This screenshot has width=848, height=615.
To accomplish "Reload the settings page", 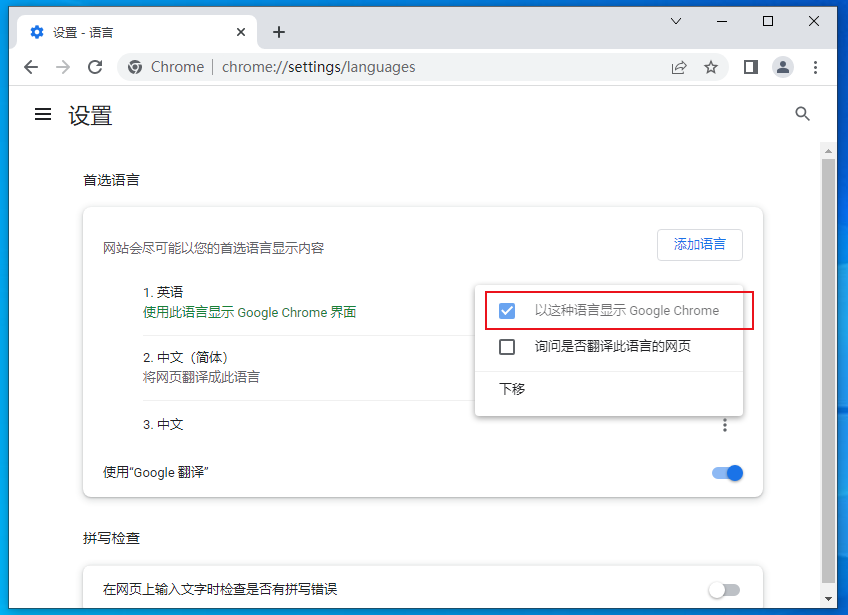I will 95,67.
